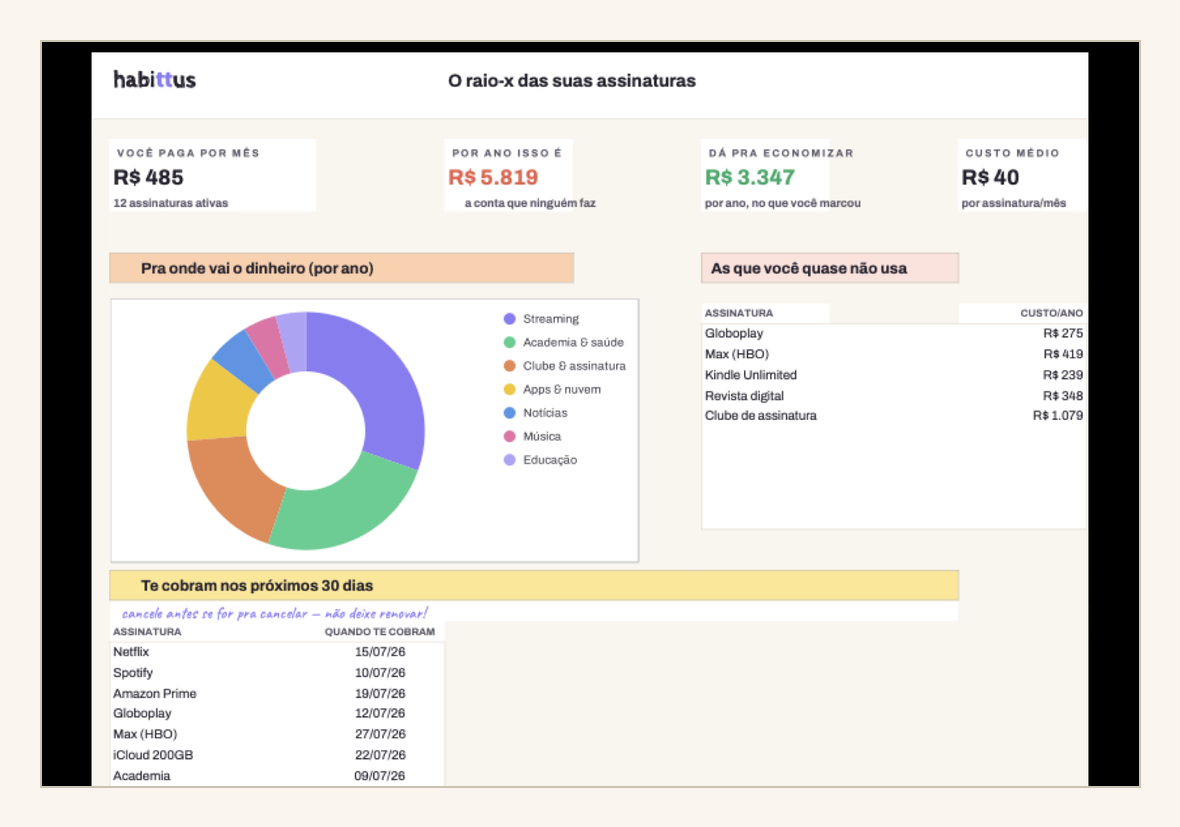Select the iCloud 200GB billing row
Image resolution: width=1180 pixels, height=827 pixels.
(x=277, y=755)
